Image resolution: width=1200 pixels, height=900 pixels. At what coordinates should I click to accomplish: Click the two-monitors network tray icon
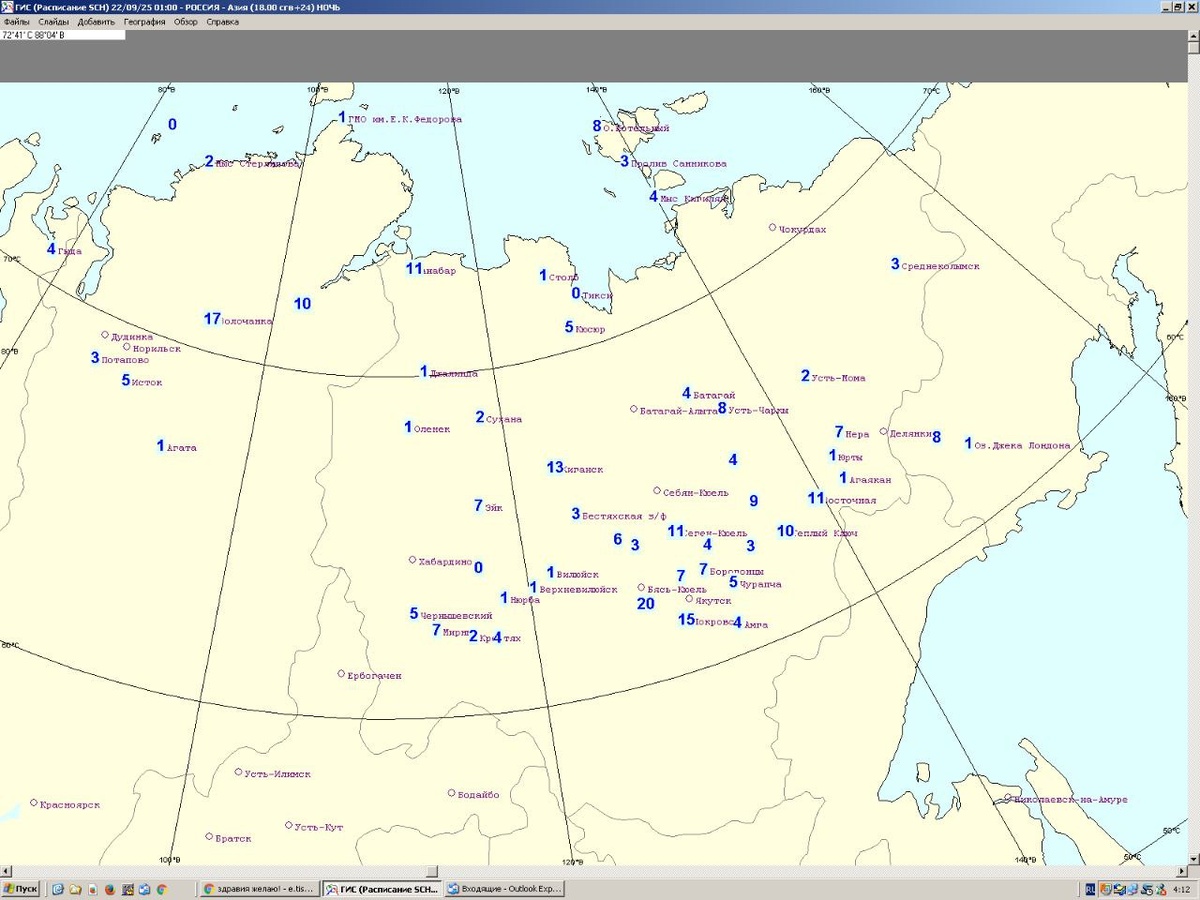[1133, 888]
